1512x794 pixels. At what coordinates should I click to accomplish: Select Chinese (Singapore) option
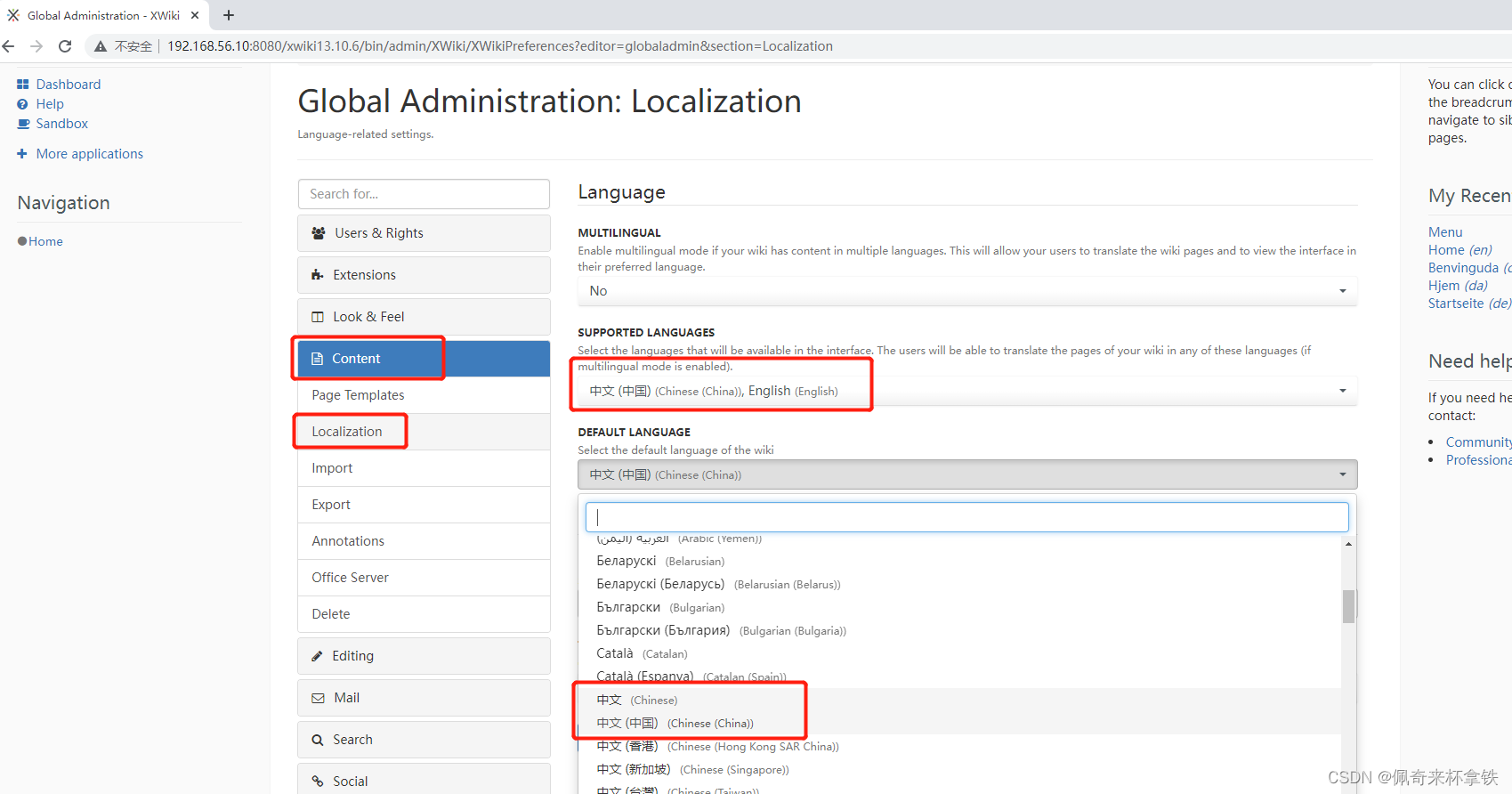click(959, 769)
